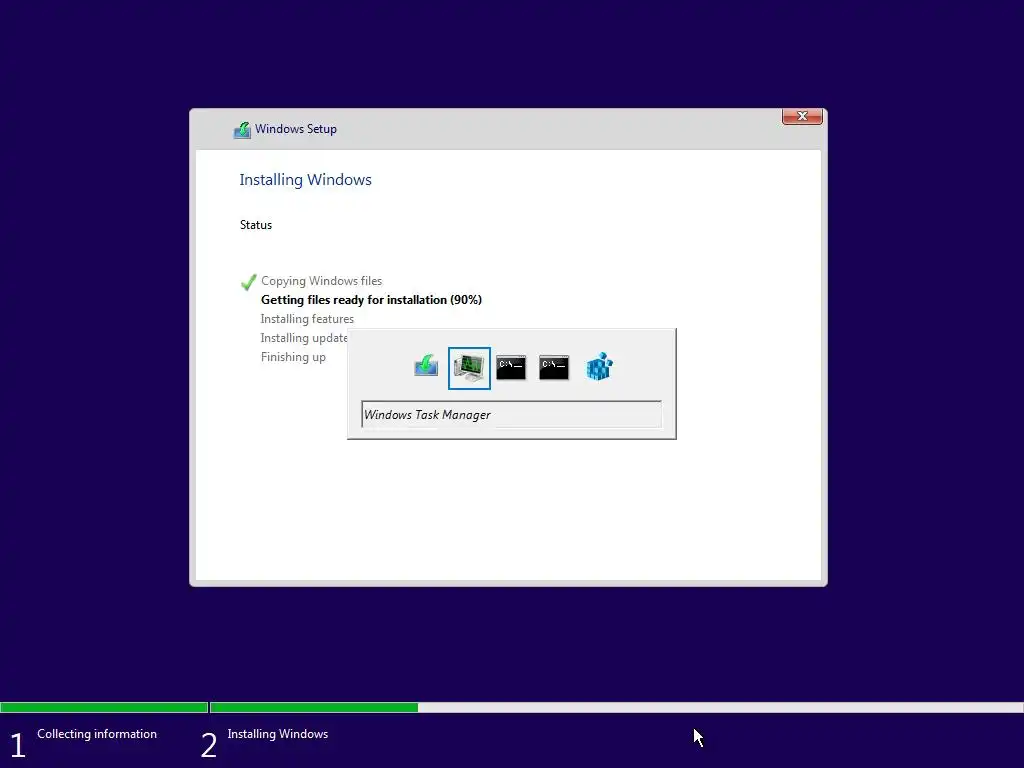Screen dimensions: 1024x768
Task: Click the 'Installing Windows' heading
Action: [x=305, y=180]
